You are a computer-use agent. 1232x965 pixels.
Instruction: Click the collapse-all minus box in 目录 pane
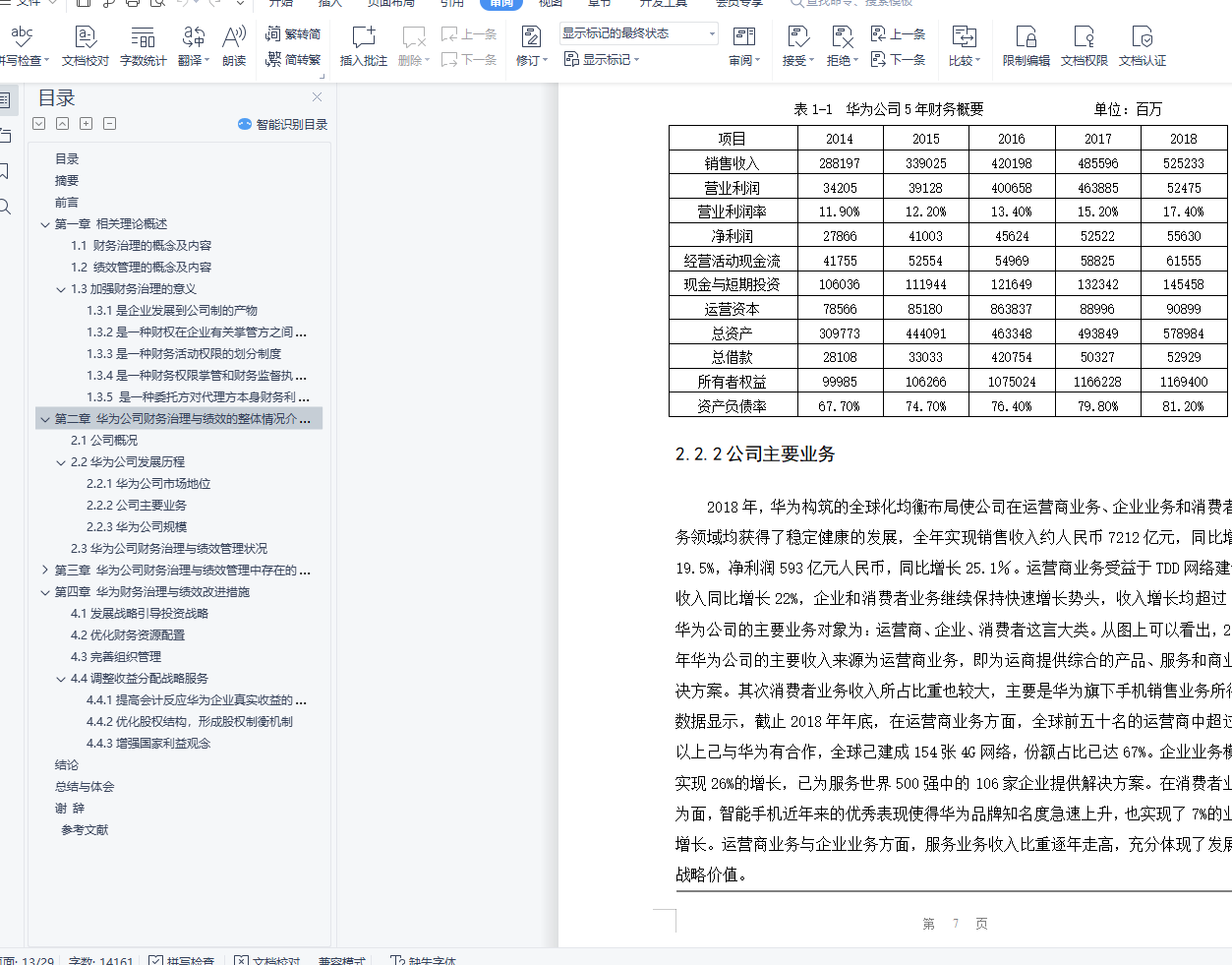point(110,124)
